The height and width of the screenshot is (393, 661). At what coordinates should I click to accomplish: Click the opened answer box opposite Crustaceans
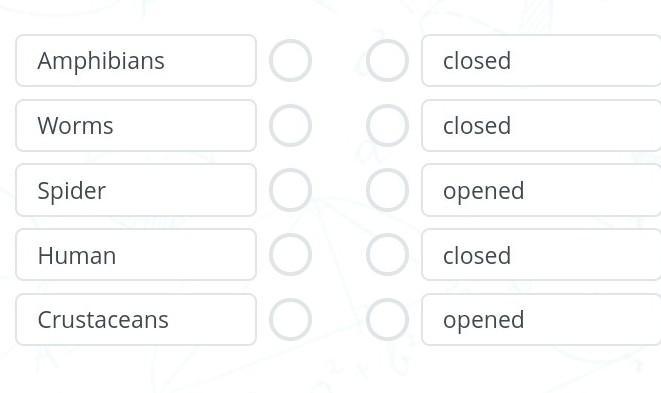tap(541, 319)
